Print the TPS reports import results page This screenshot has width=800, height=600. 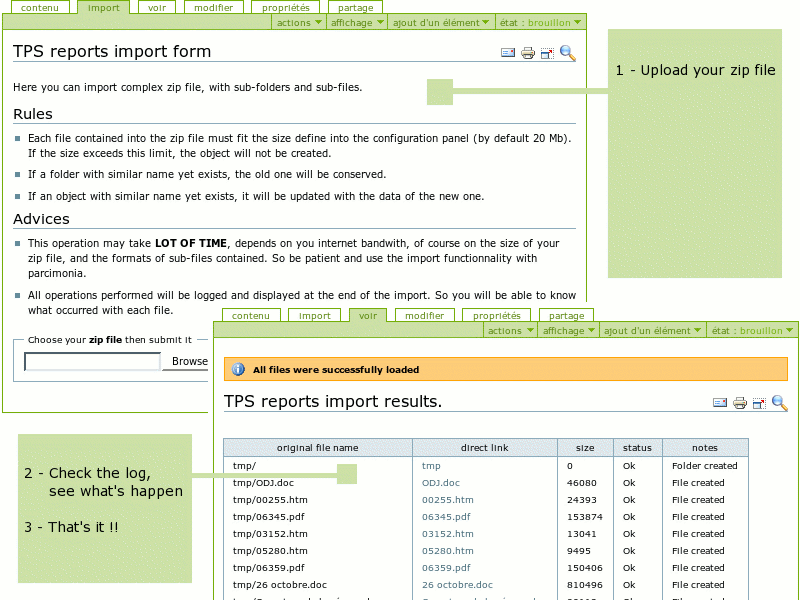pyautogui.click(x=740, y=403)
